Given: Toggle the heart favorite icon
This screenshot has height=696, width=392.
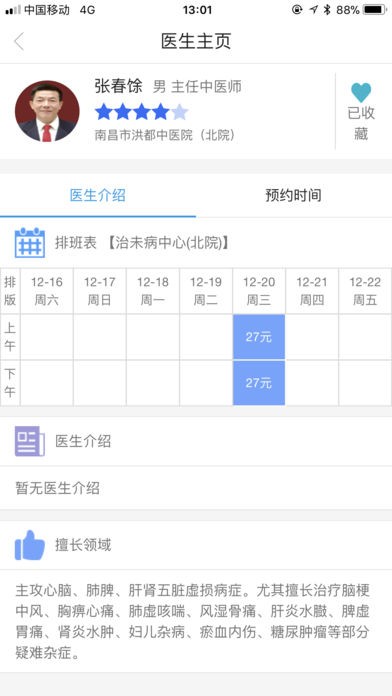Looking at the screenshot, I should pos(361,92).
